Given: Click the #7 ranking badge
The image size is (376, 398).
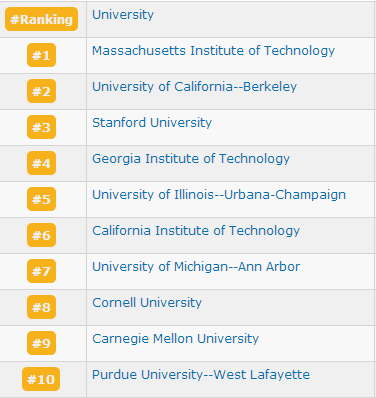Looking at the screenshot, I should point(41,271).
